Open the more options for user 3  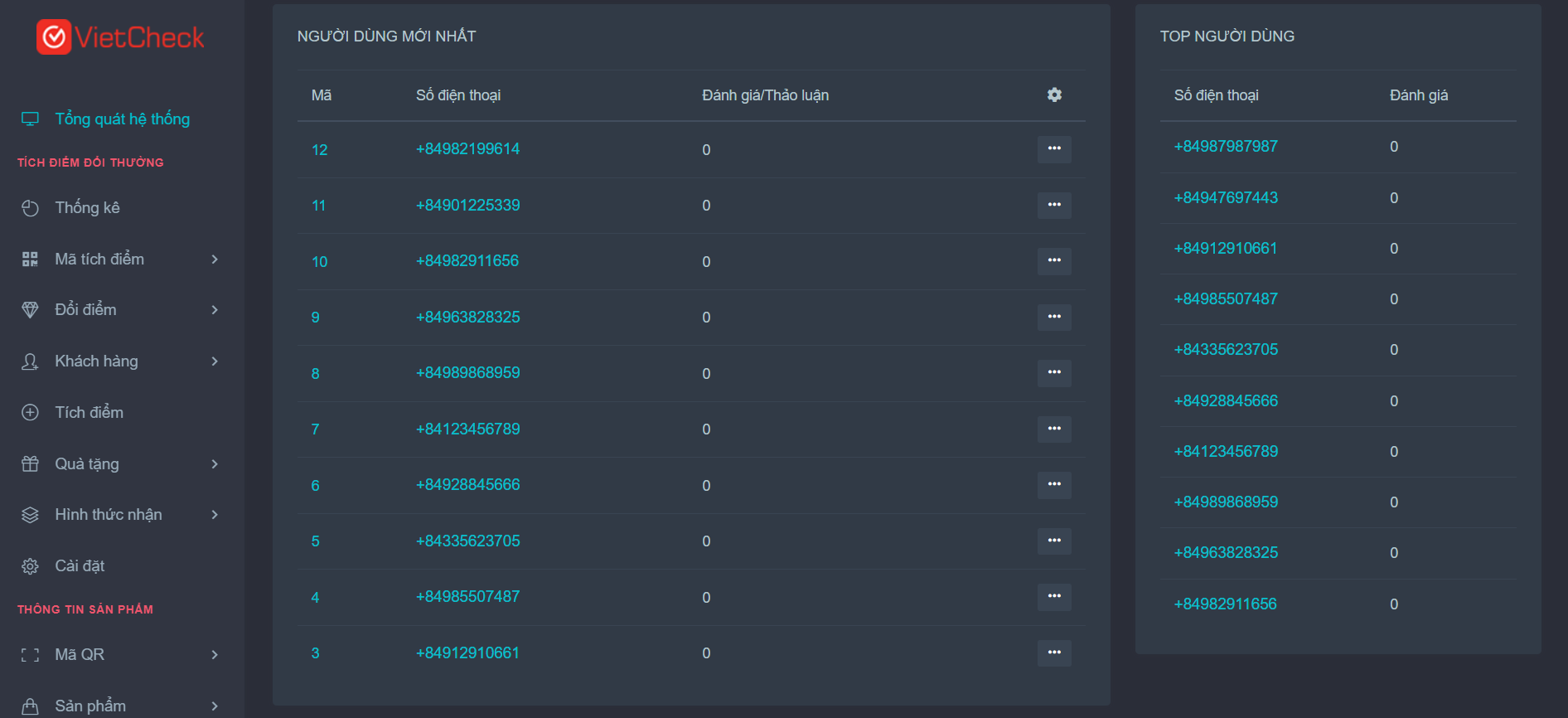pos(1054,653)
